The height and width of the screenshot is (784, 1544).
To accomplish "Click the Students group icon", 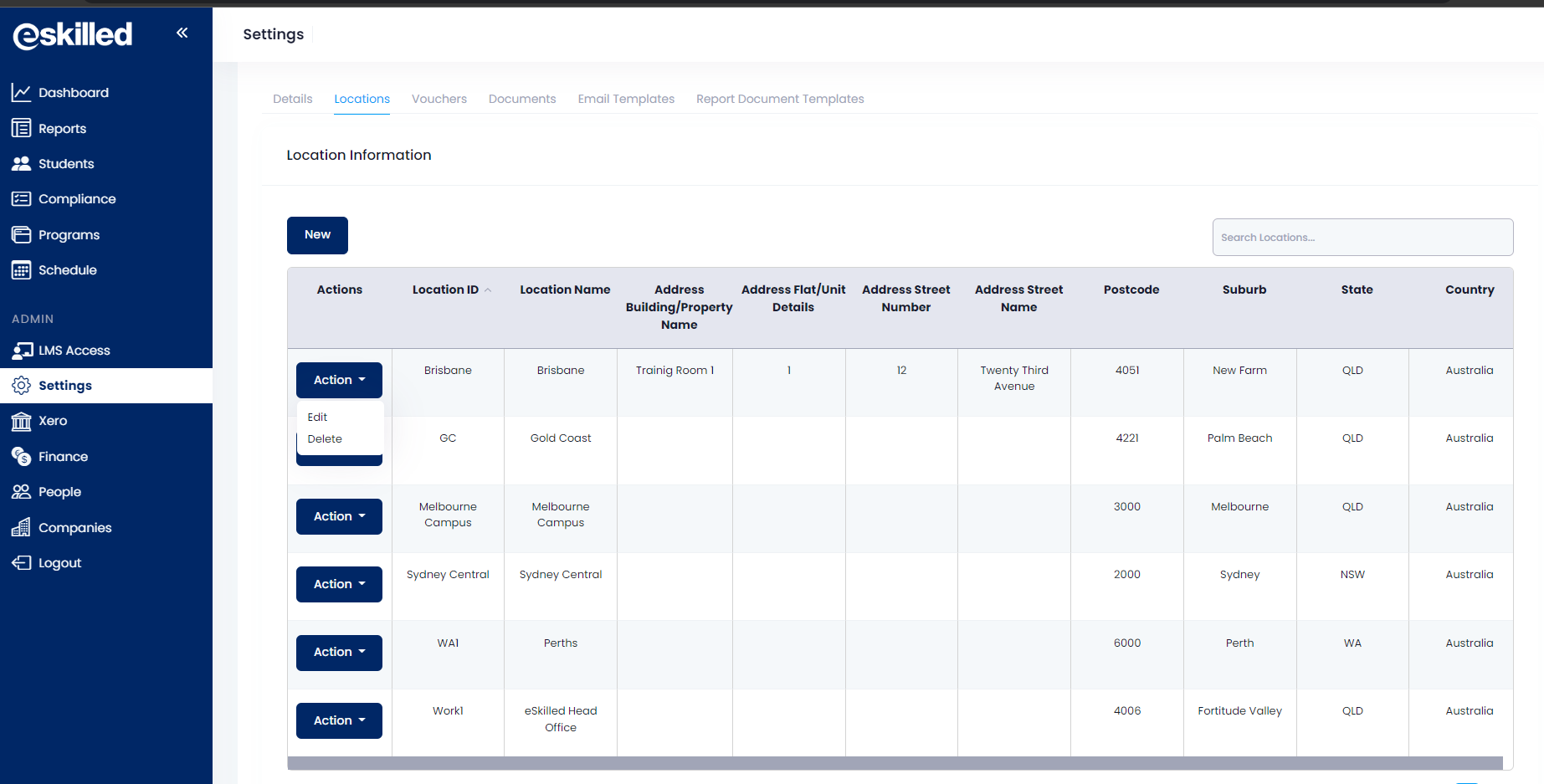I will point(21,163).
